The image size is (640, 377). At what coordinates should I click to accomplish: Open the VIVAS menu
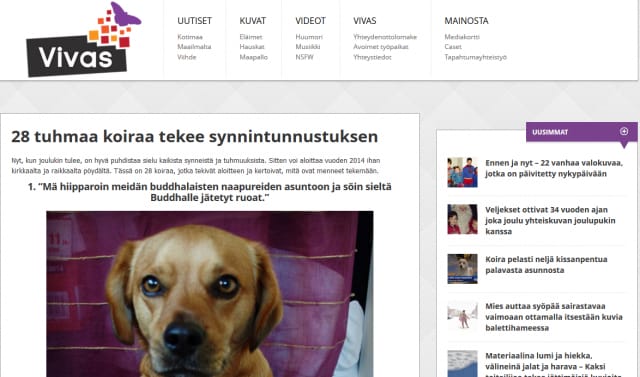click(364, 21)
